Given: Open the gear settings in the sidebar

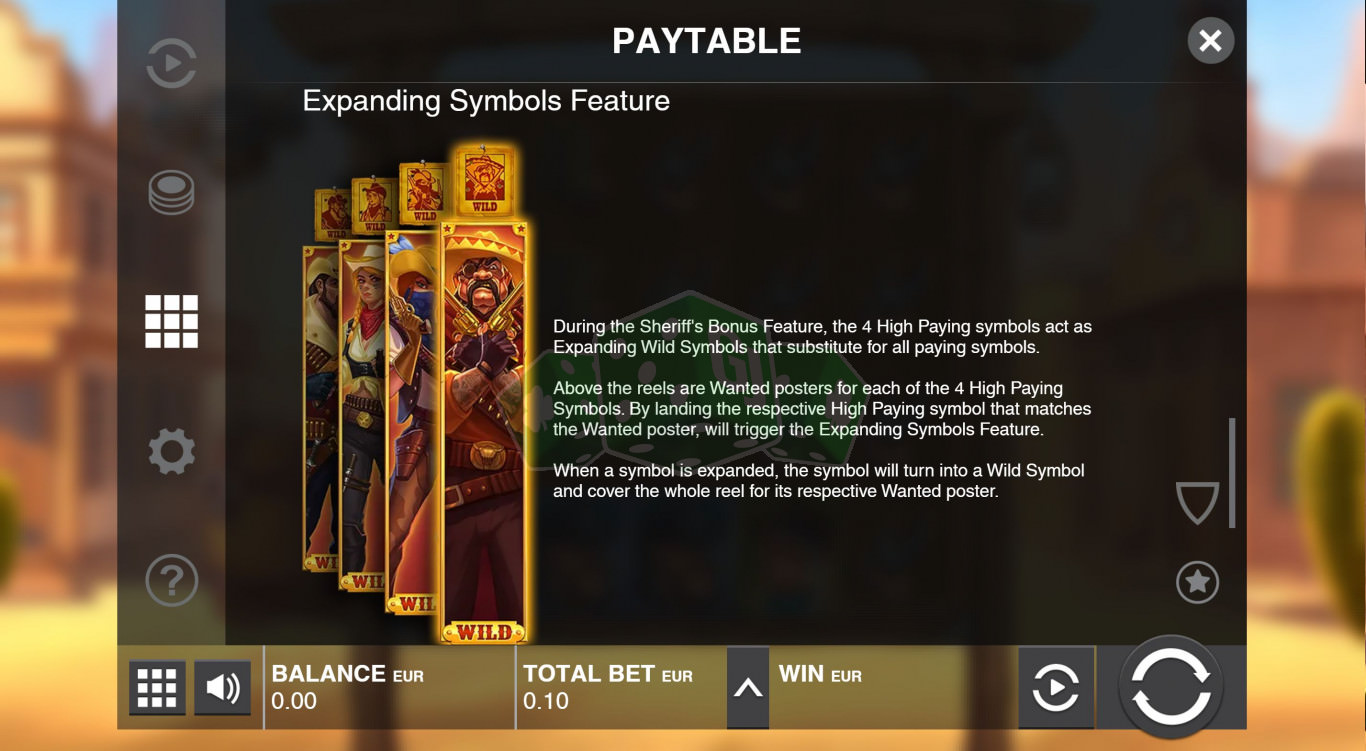Looking at the screenshot, I should pos(171,451).
